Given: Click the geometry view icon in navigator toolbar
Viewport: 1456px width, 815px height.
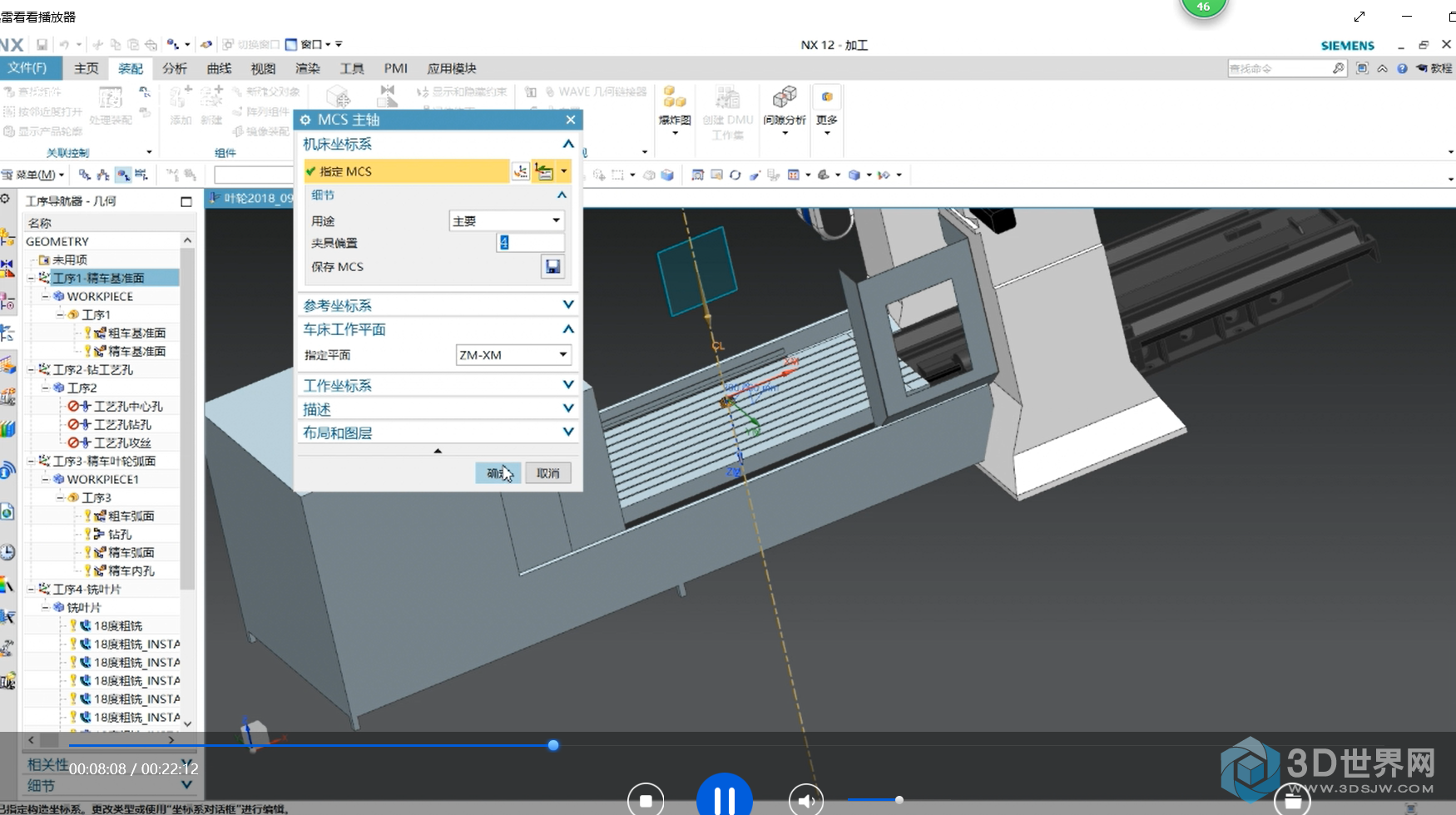Looking at the screenshot, I should 123,175.
